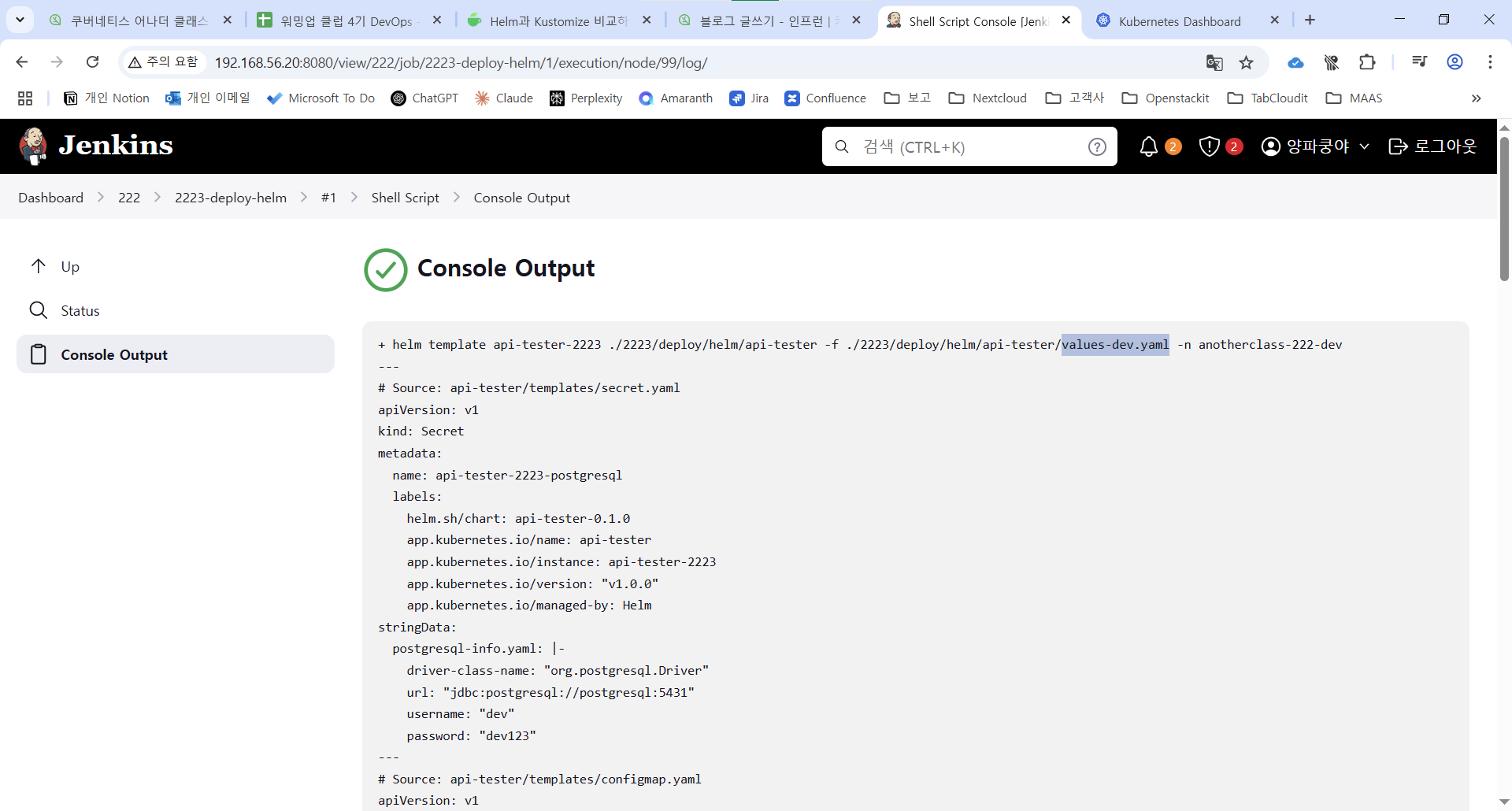Open the 보고 bookmarks folder
Screen dimensions: 1512x811
[x=907, y=98]
